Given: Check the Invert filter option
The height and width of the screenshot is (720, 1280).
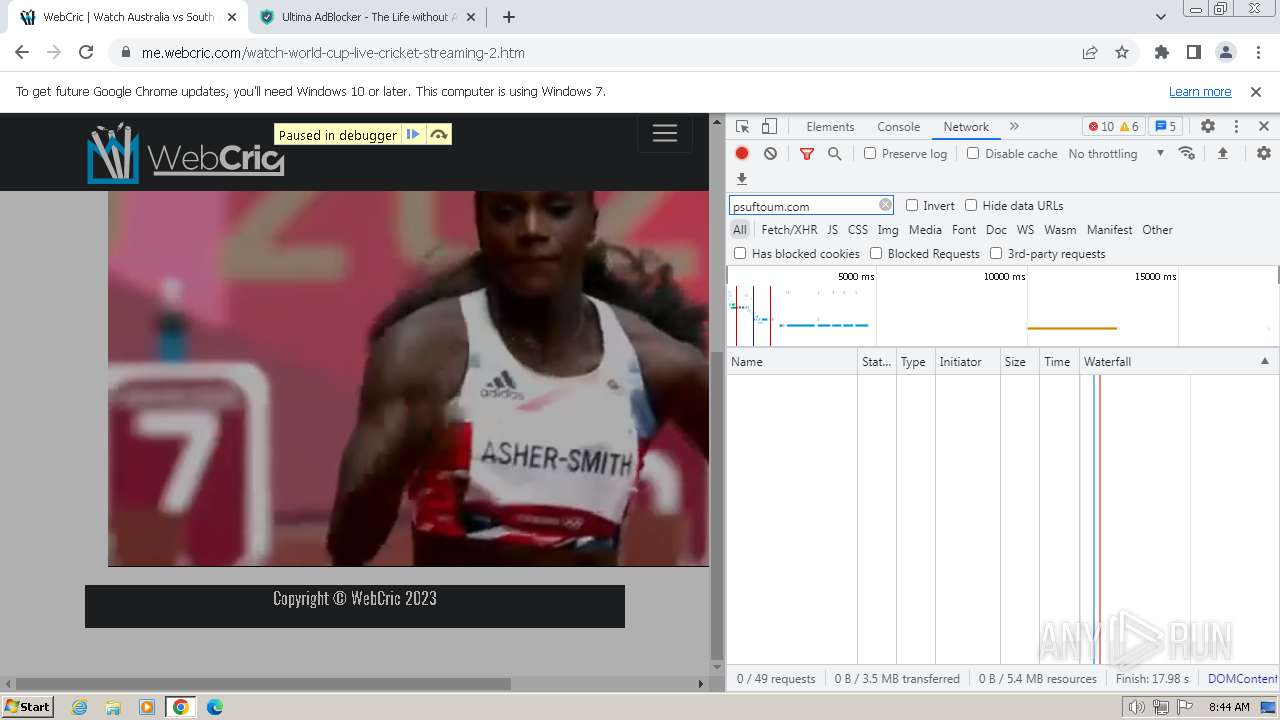Looking at the screenshot, I should coord(912,205).
